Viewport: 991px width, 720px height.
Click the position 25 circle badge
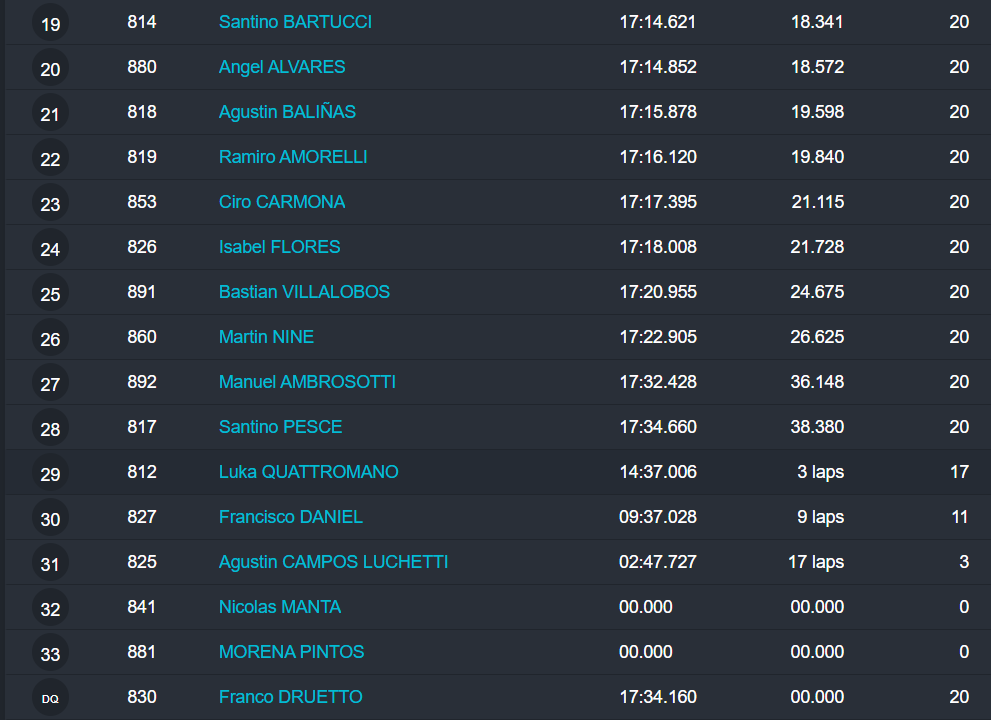coord(50,294)
